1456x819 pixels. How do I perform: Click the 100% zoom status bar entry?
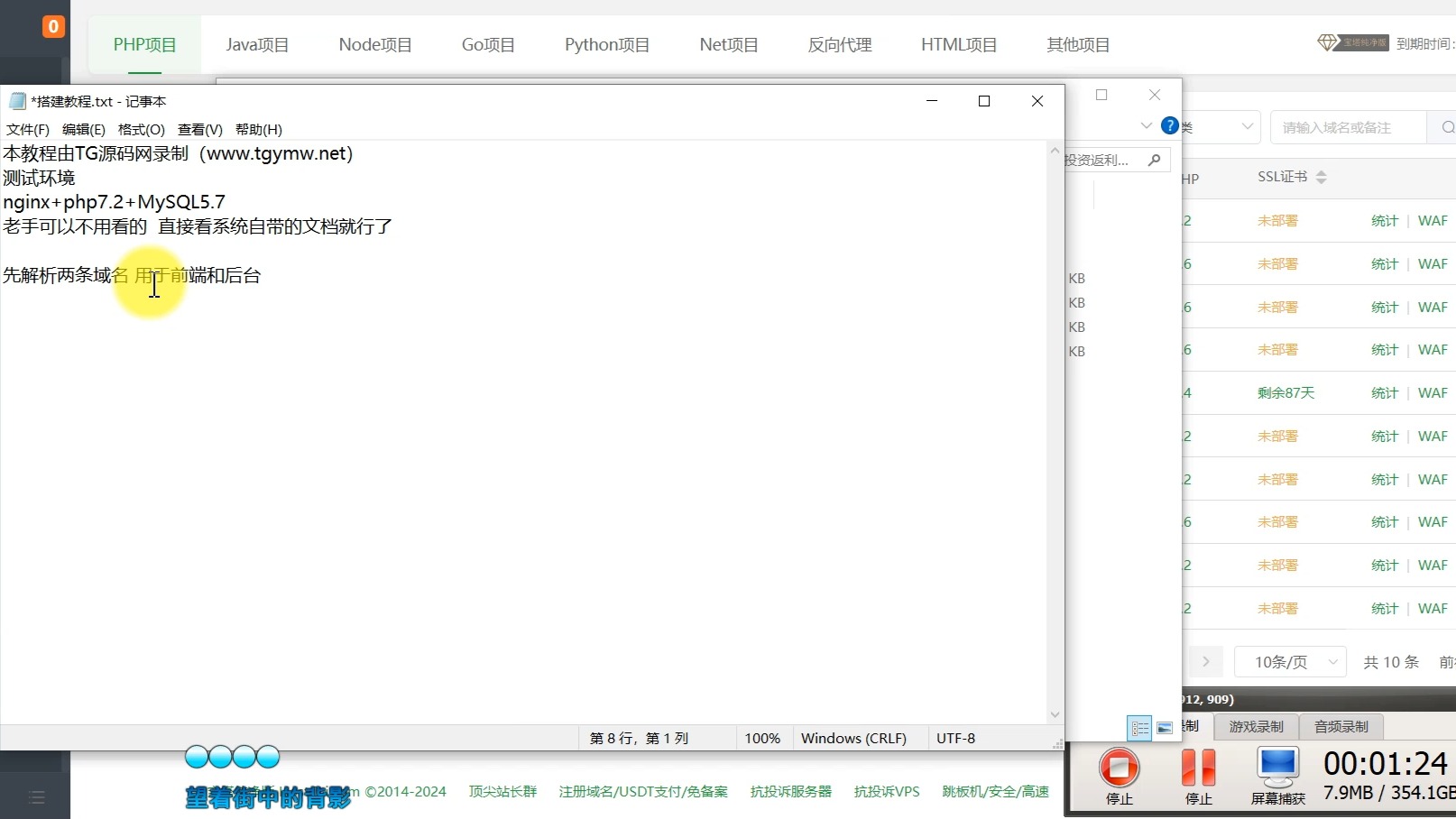pos(762,738)
